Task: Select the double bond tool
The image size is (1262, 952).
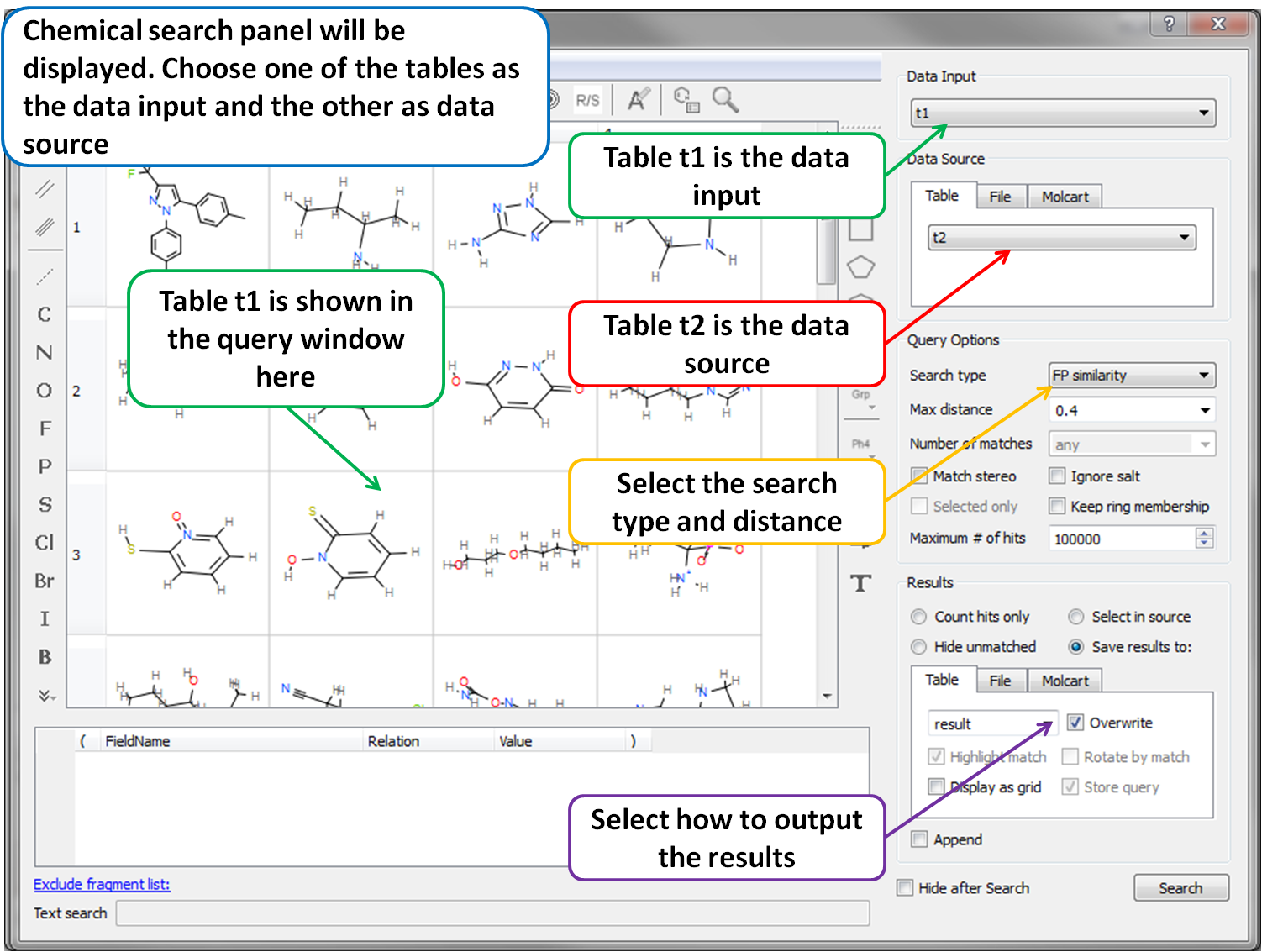Action: click(x=45, y=189)
